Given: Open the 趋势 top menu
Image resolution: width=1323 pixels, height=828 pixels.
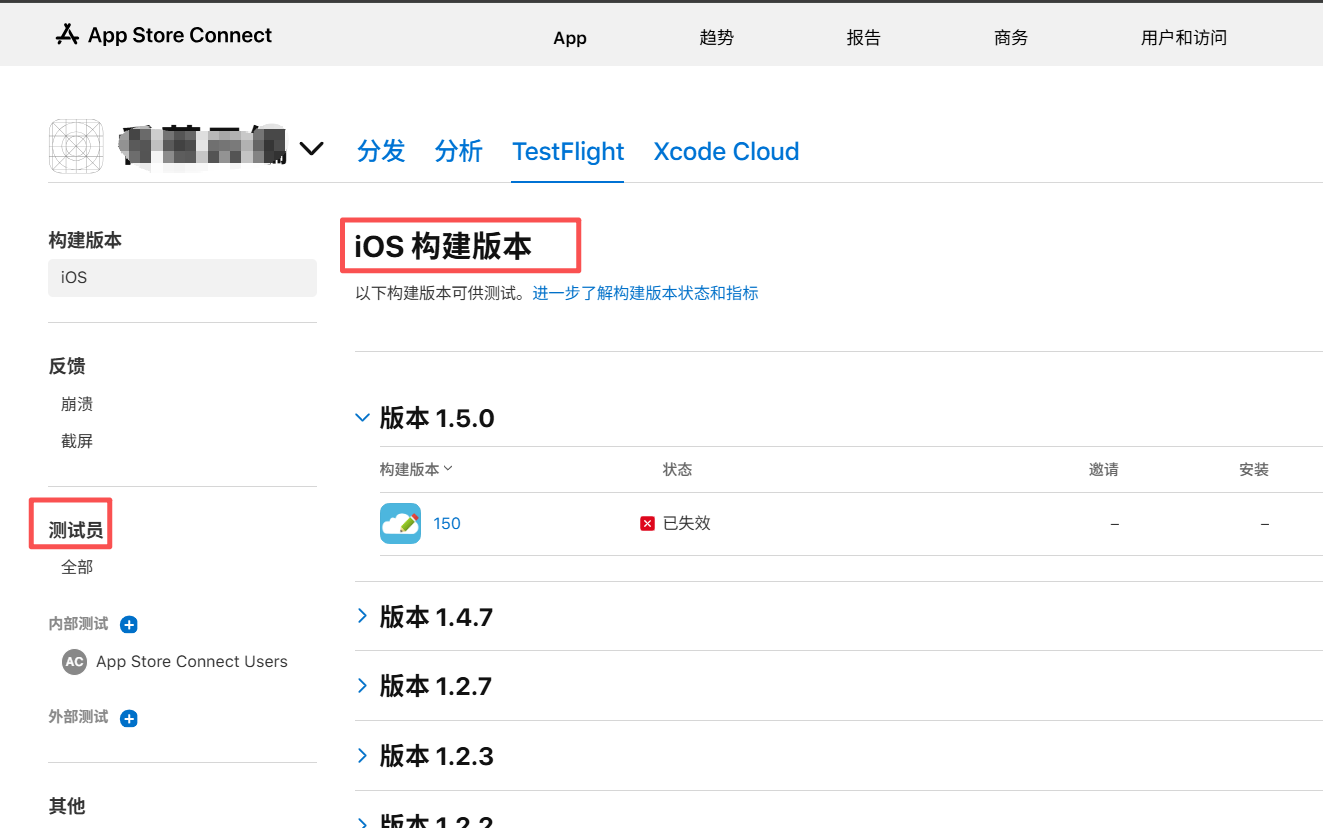Looking at the screenshot, I should pyautogui.click(x=717, y=38).
